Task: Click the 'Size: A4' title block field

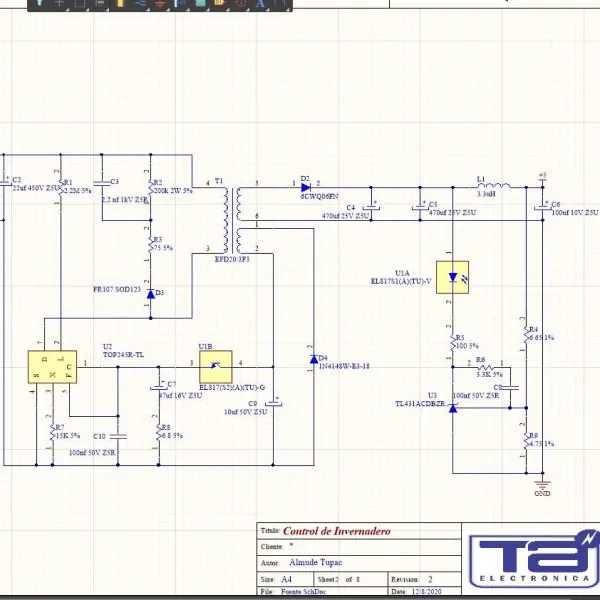Action: click(x=285, y=579)
